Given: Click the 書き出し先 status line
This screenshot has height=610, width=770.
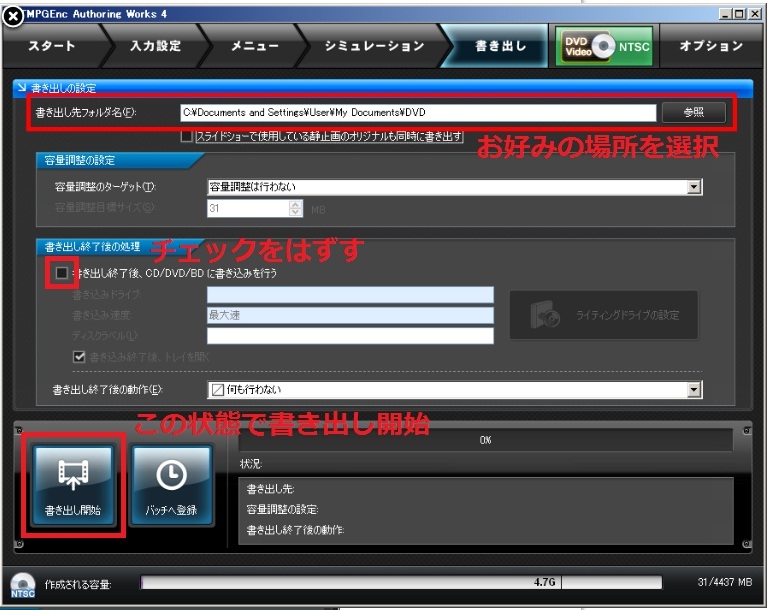Looking at the screenshot, I should pos(271,489).
